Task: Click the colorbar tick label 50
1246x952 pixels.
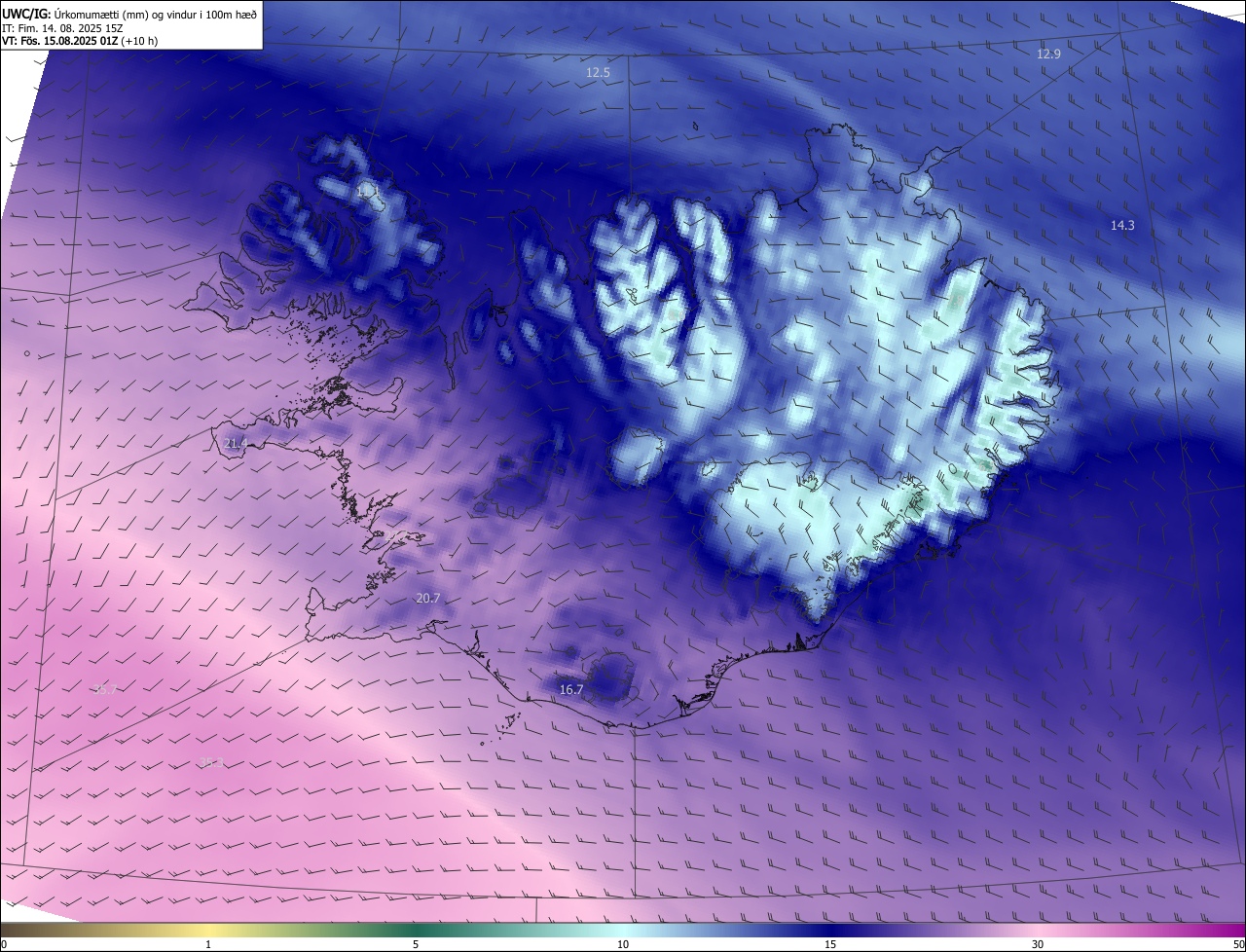Action: (1238, 944)
